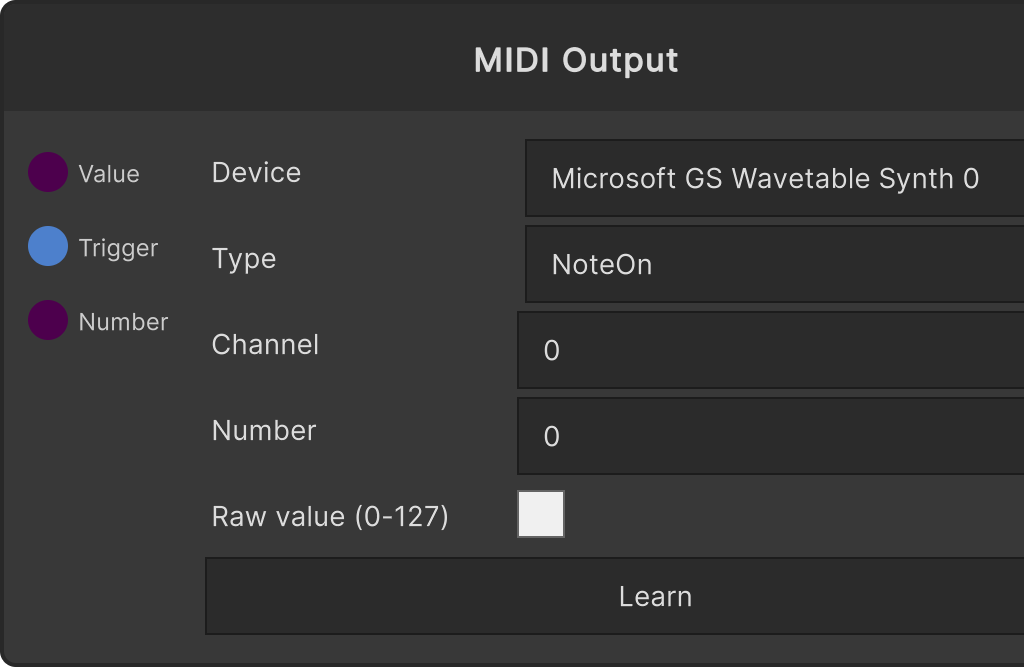Click the blue Trigger input port
The height and width of the screenshot is (667, 1024).
48,246
